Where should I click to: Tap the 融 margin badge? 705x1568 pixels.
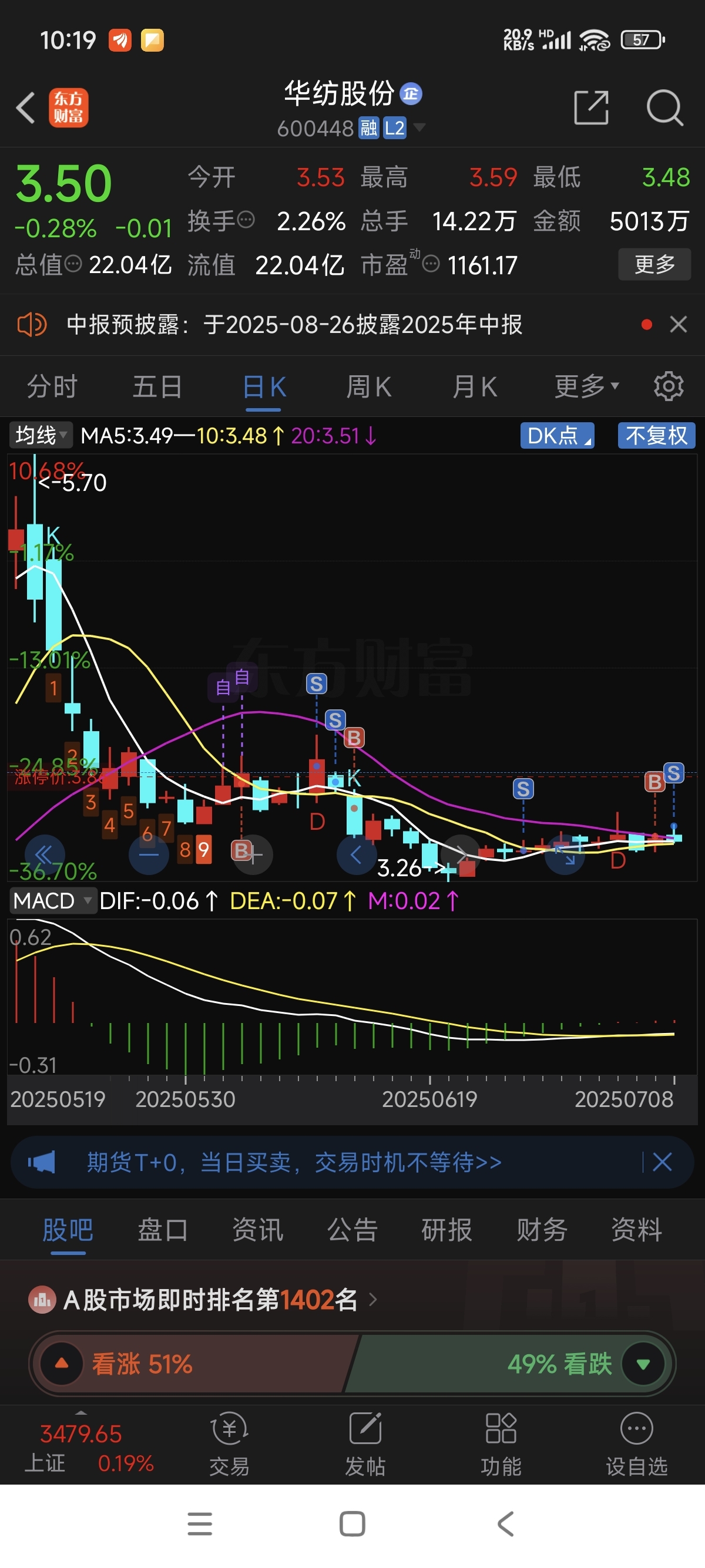[368, 128]
